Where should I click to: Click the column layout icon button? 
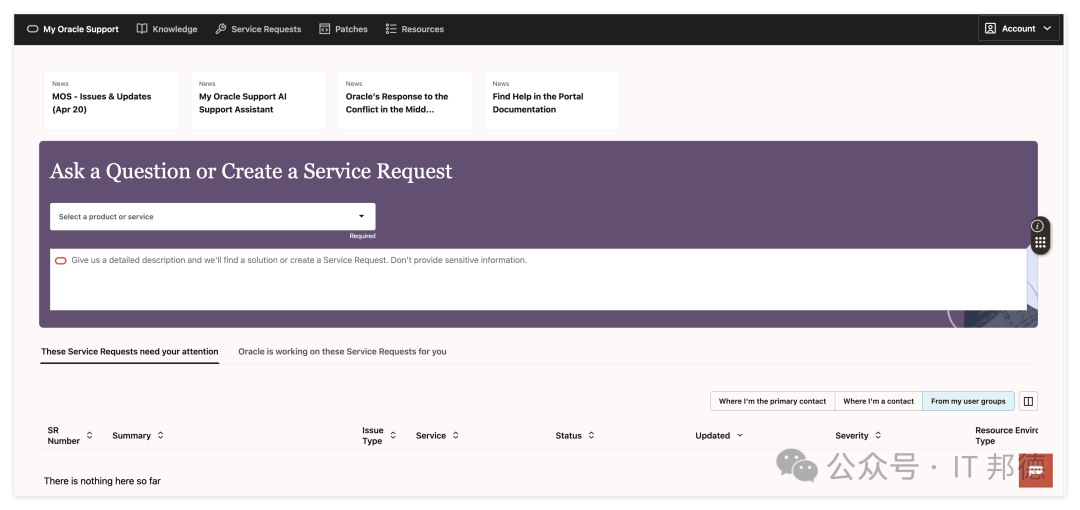pyautogui.click(x=1028, y=401)
